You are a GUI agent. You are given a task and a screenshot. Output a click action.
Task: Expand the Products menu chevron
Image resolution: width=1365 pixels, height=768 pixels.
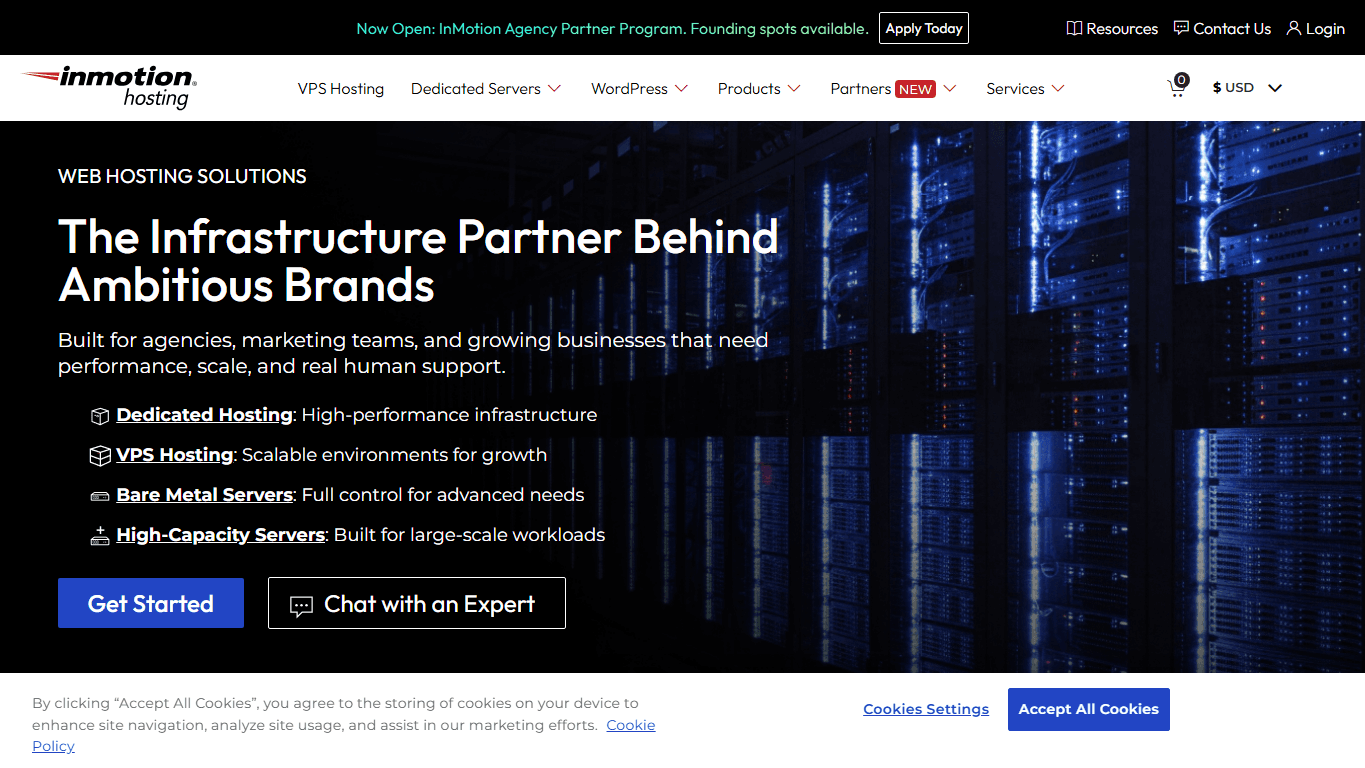click(x=794, y=89)
